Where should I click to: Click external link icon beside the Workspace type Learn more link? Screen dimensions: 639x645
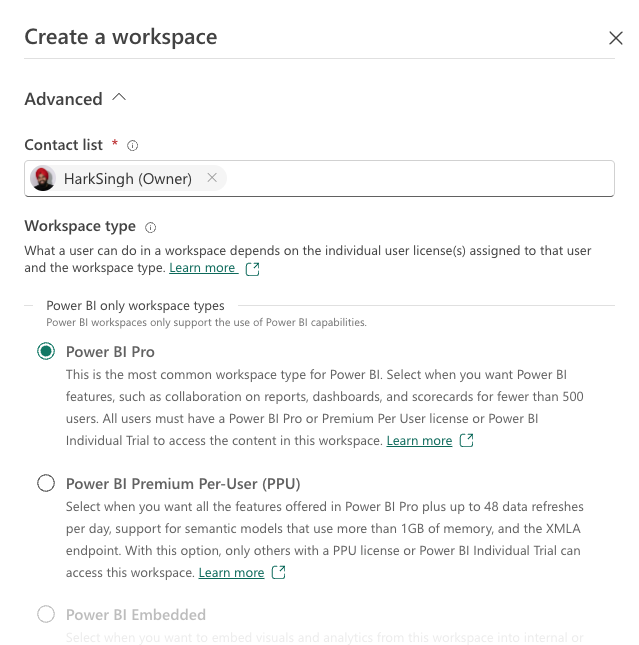(x=252, y=269)
